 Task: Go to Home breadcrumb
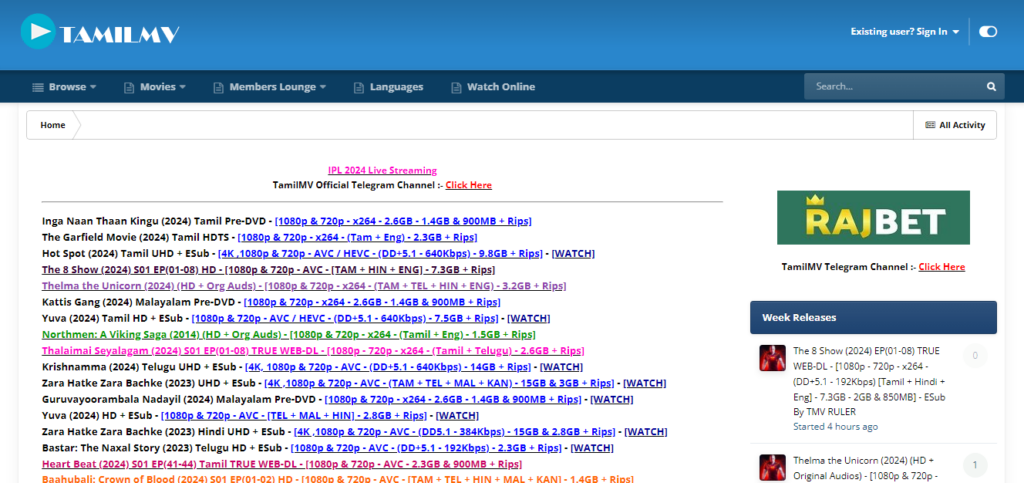pos(53,125)
